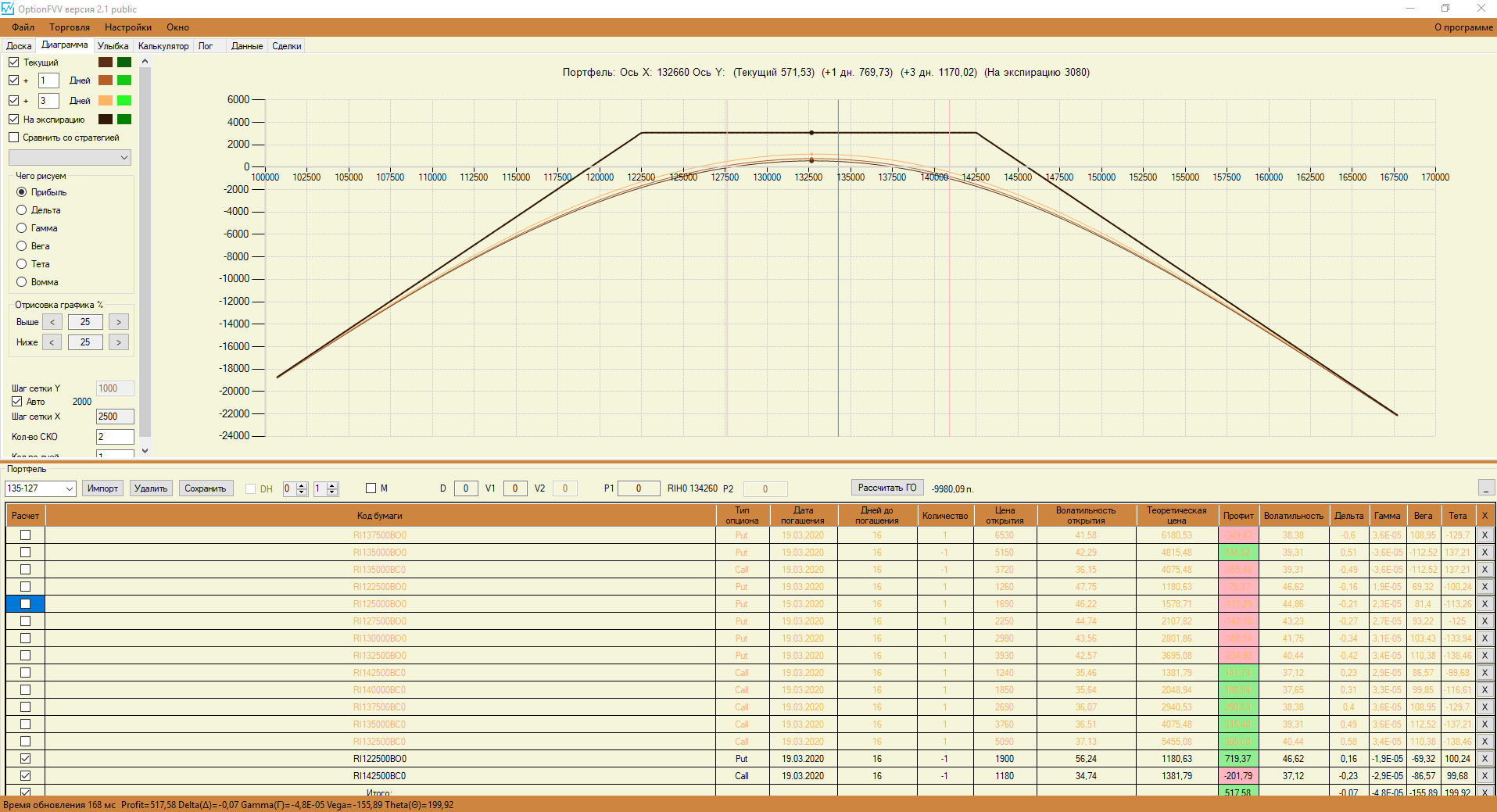
Task: Toggle the Текущий curve checkbox
Action: tap(13, 63)
